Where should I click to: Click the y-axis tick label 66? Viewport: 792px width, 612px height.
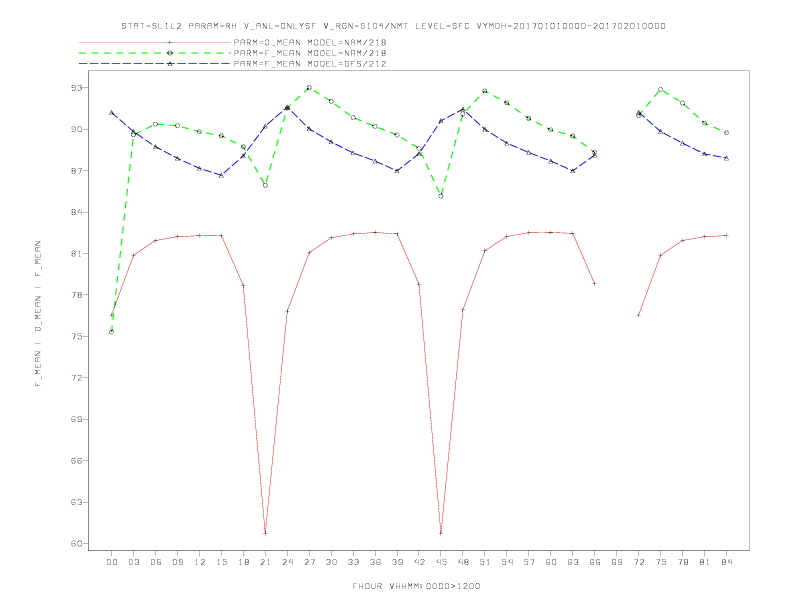[76, 461]
